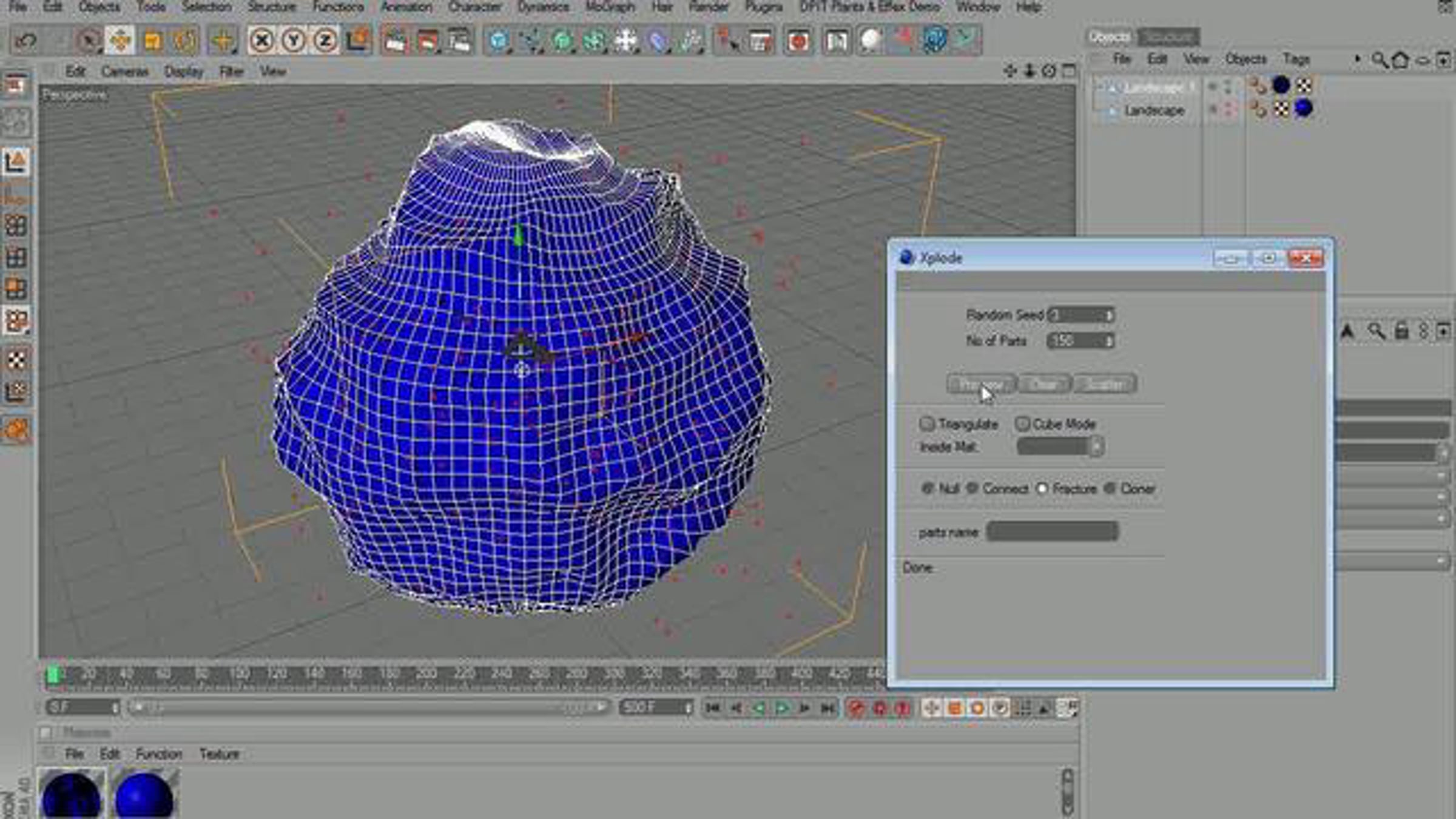
Task: Expand the top Landscape object in tree
Action: (x=1099, y=87)
